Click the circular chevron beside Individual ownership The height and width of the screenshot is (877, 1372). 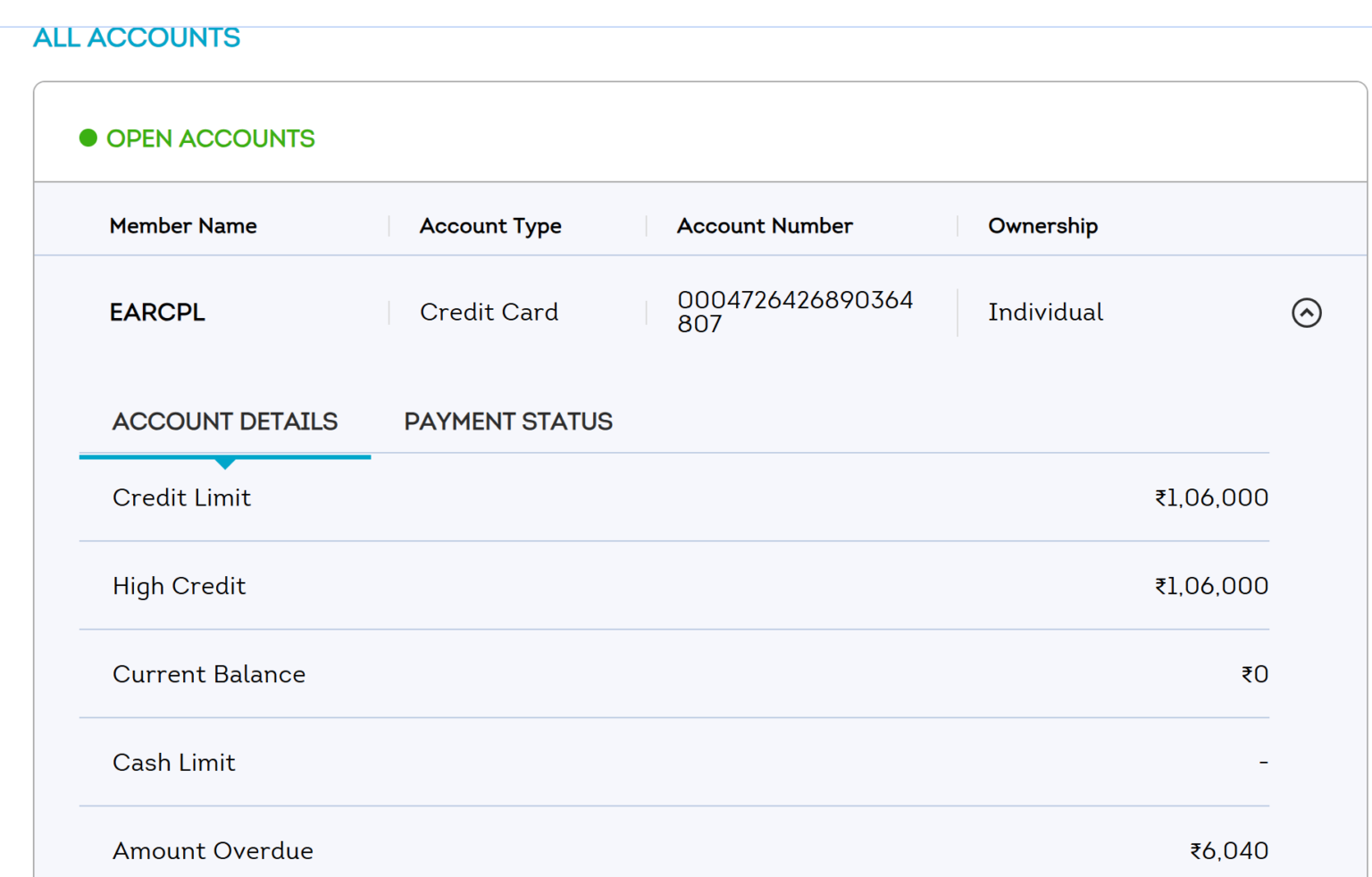[1307, 312]
